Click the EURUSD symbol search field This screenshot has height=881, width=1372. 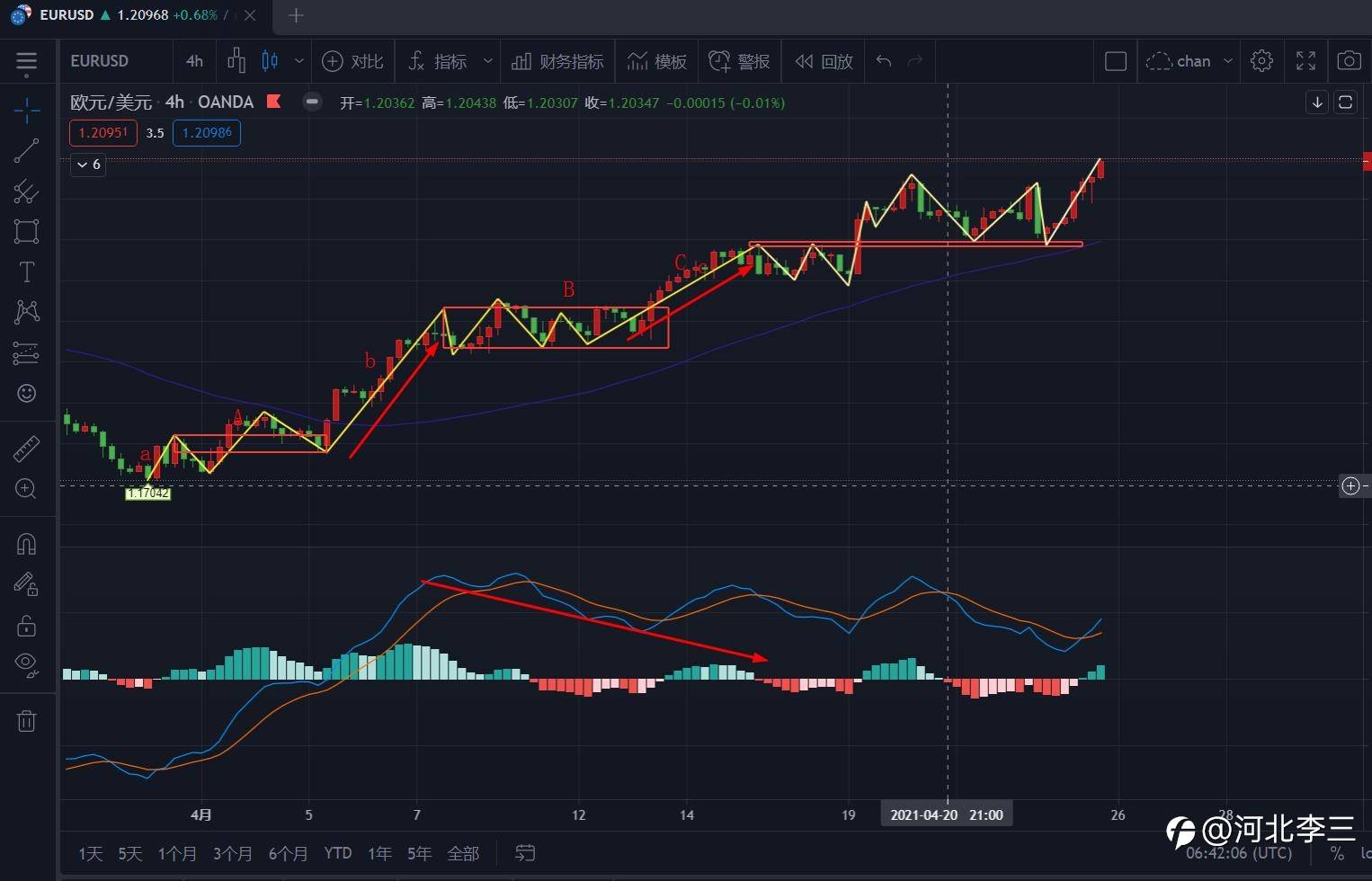pos(100,61)
